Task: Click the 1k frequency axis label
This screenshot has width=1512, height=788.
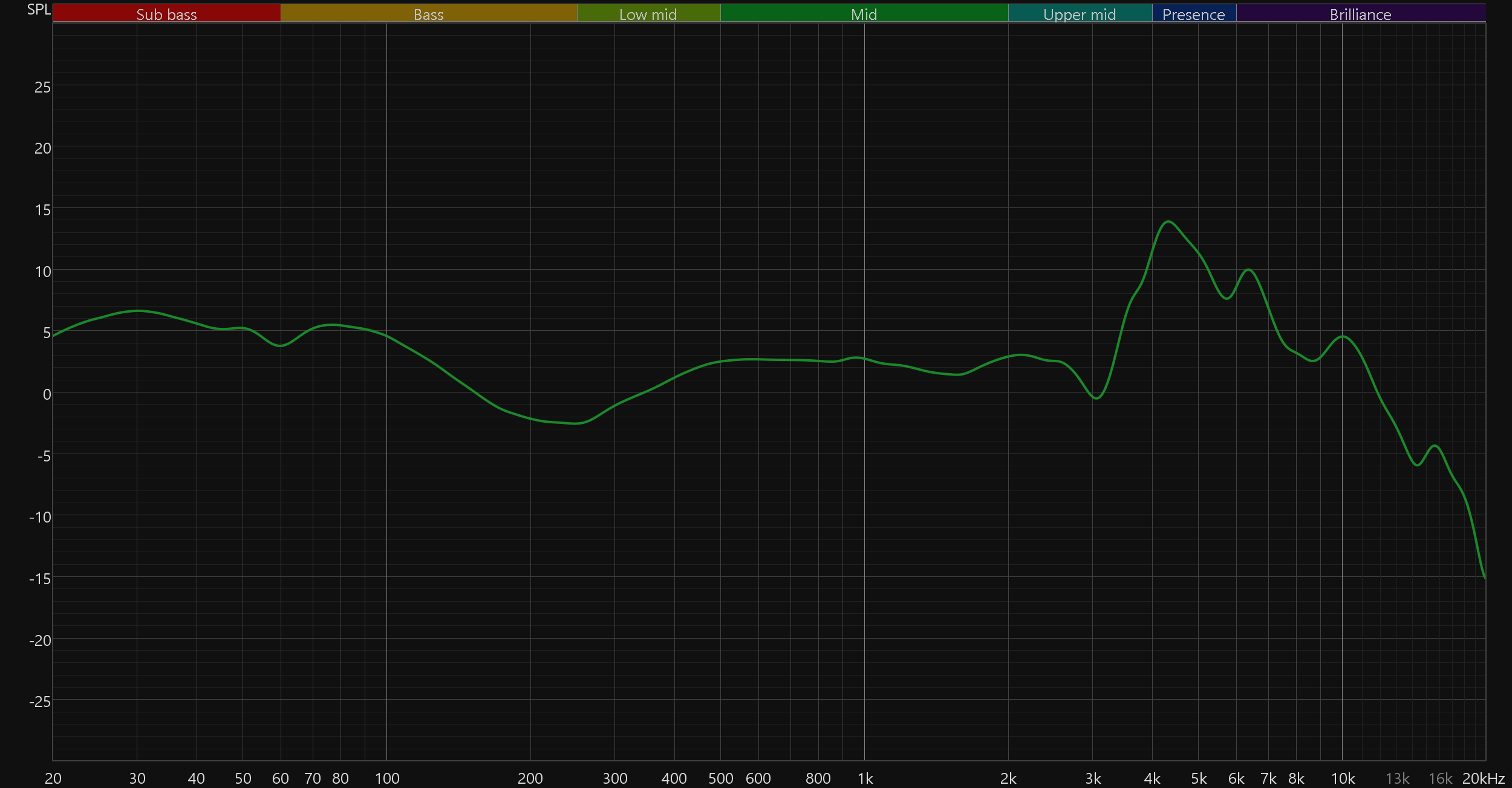Action: tap(865, 778)
